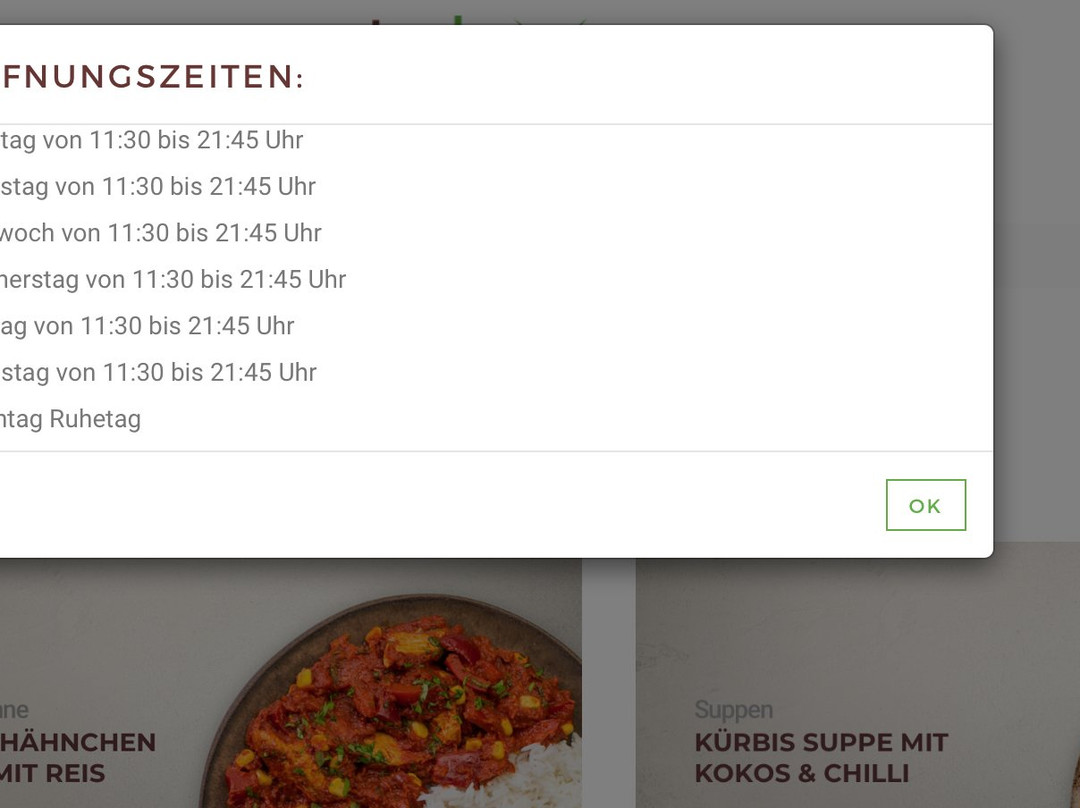Click the 'nerstag von 11:30' hours line
Screen dimensions: 1080x808
(173, 280)
